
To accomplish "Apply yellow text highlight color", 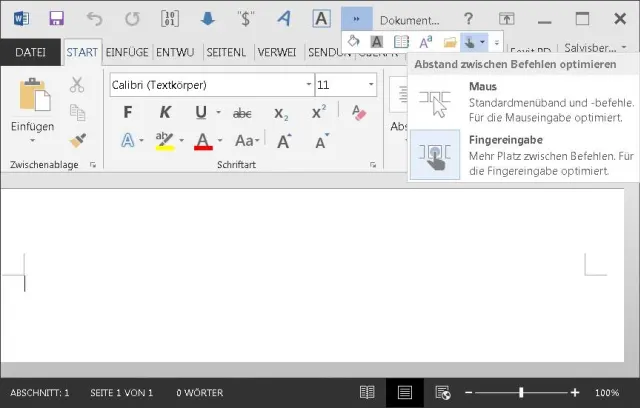I will tap(164, 141).
